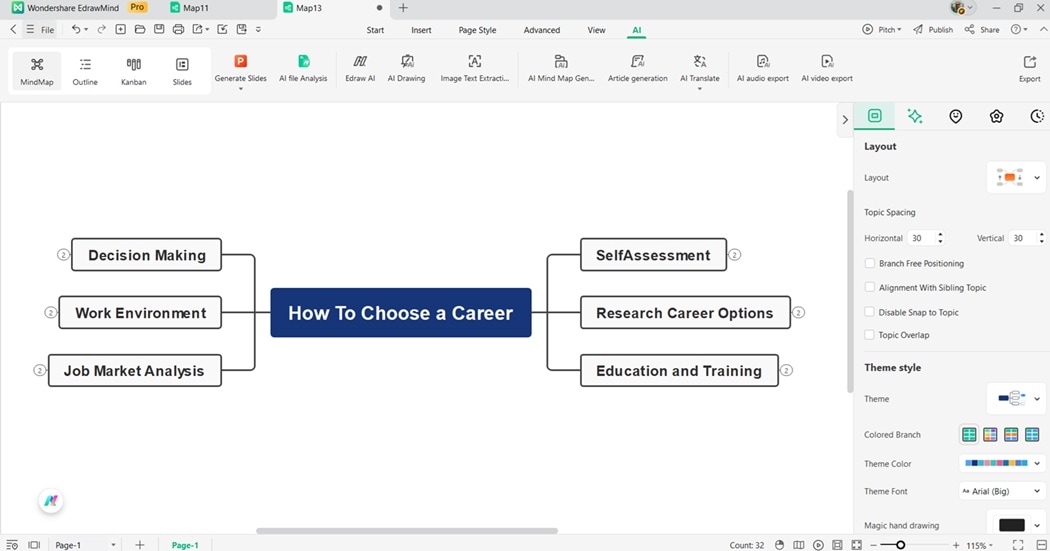Enable Branch Free Positioning checkbox

click(x=869, y=263)
